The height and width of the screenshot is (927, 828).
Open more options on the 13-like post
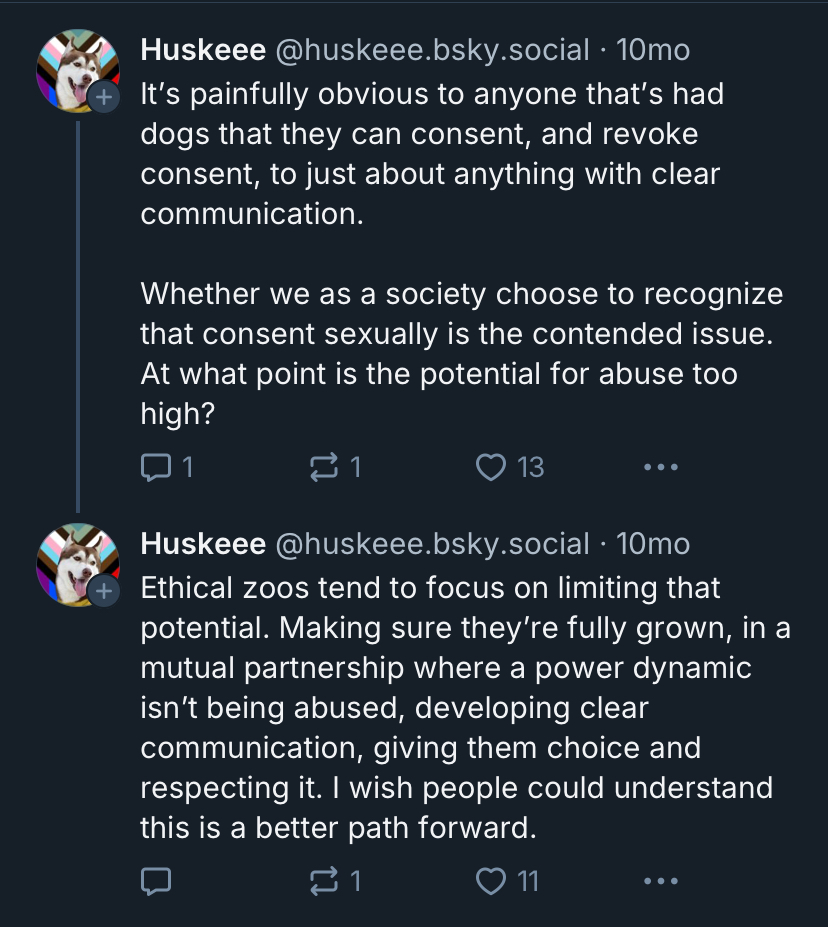point(661,466)
